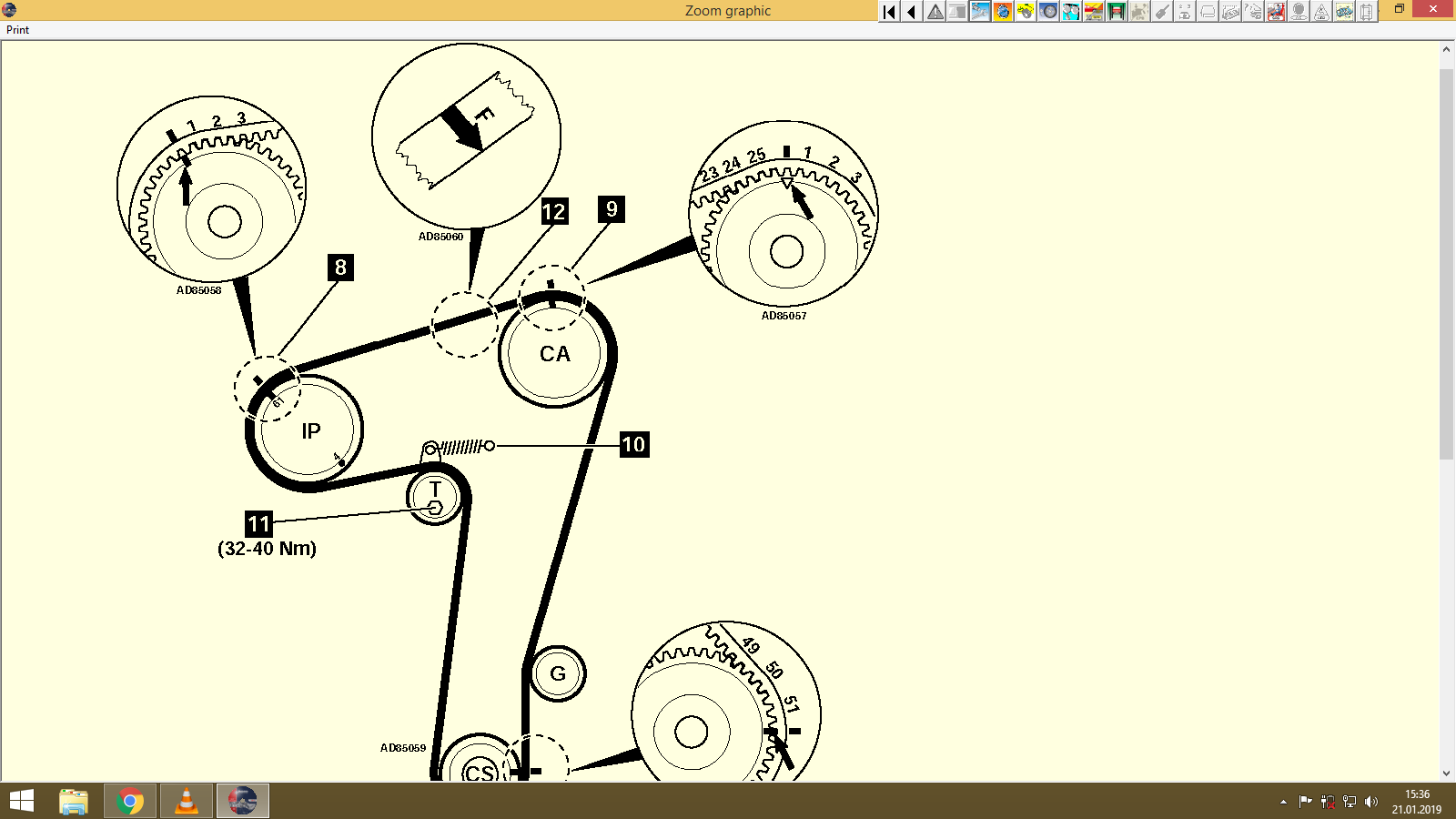
Task: Open the cyan component diagram icon
Action: point(1070,12)
